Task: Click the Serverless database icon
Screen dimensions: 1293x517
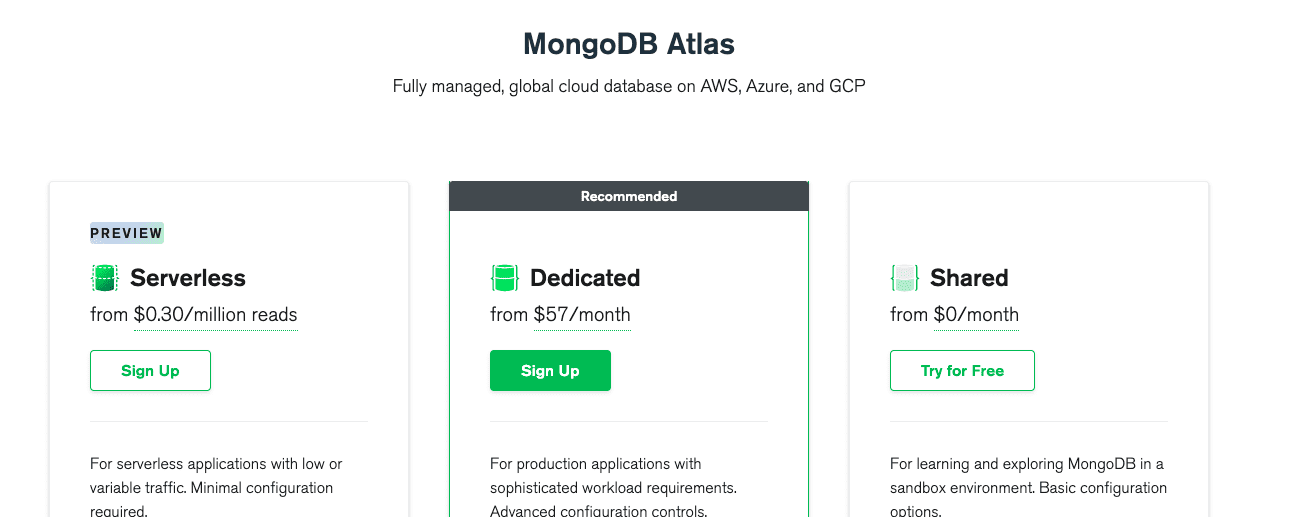Action: 105,278
